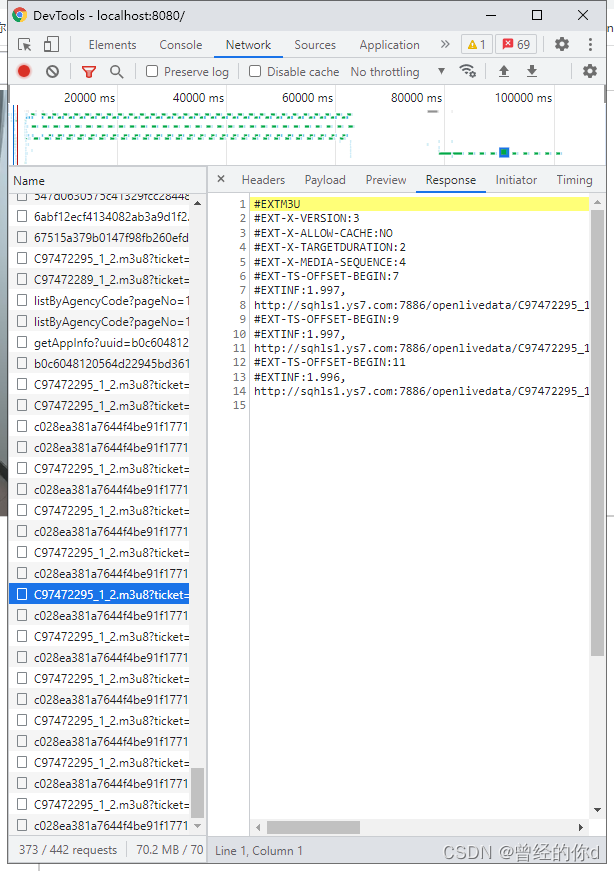This screenshot has height=871, width=614.
Task: Open the Headers tab of the request
Action: click(x=263, y=179)
